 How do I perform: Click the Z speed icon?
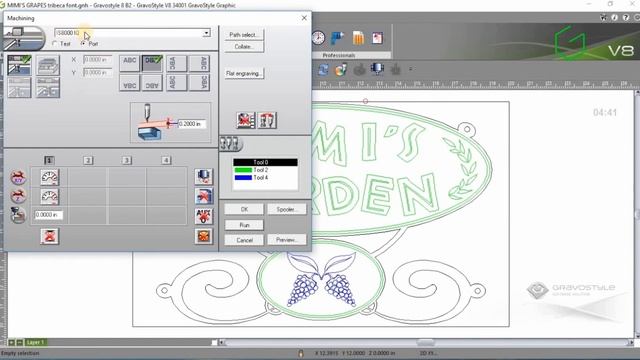pyautogui.click(x=18, y=196)
